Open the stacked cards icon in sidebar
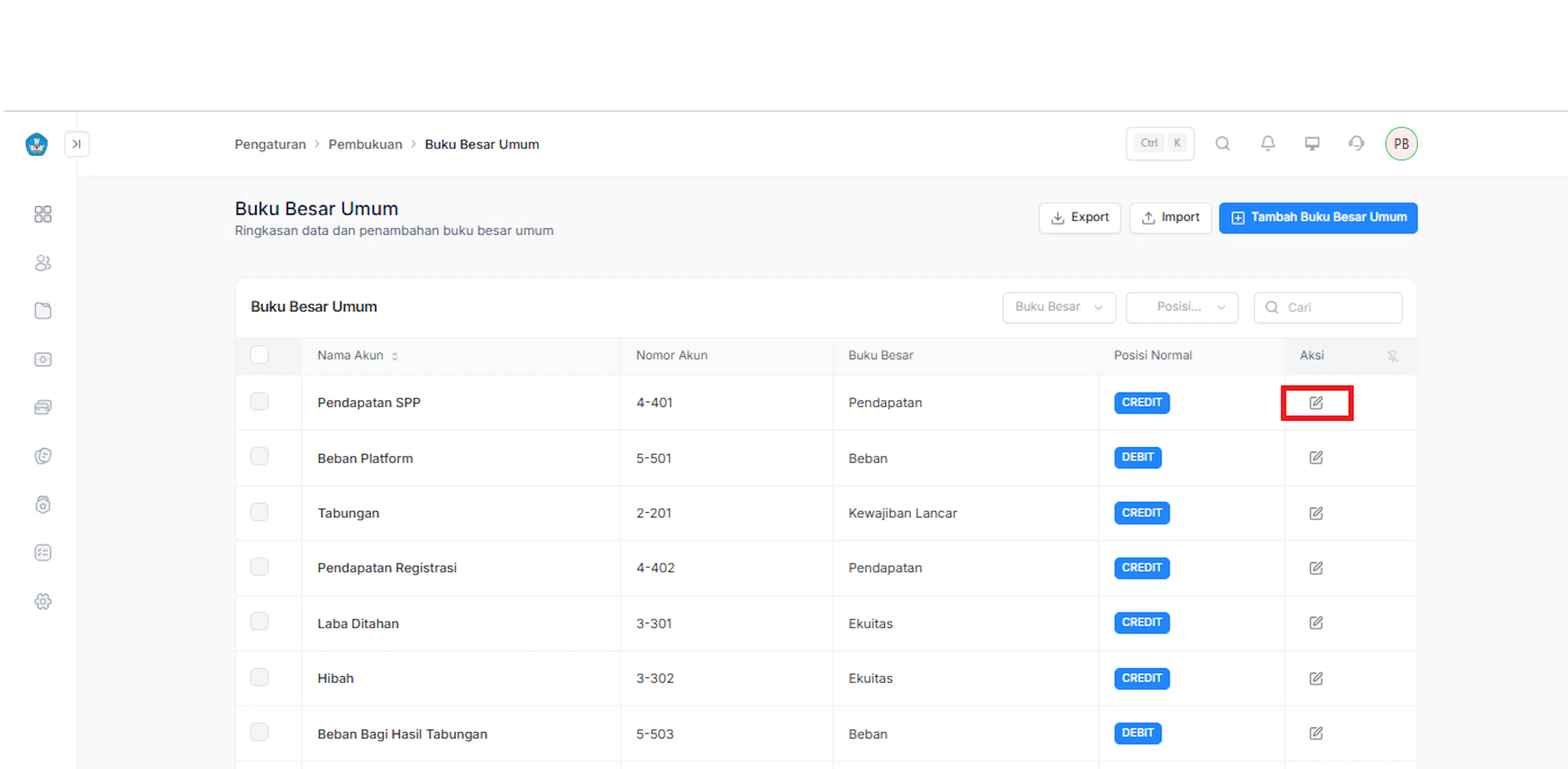 [x=42, y=407]
